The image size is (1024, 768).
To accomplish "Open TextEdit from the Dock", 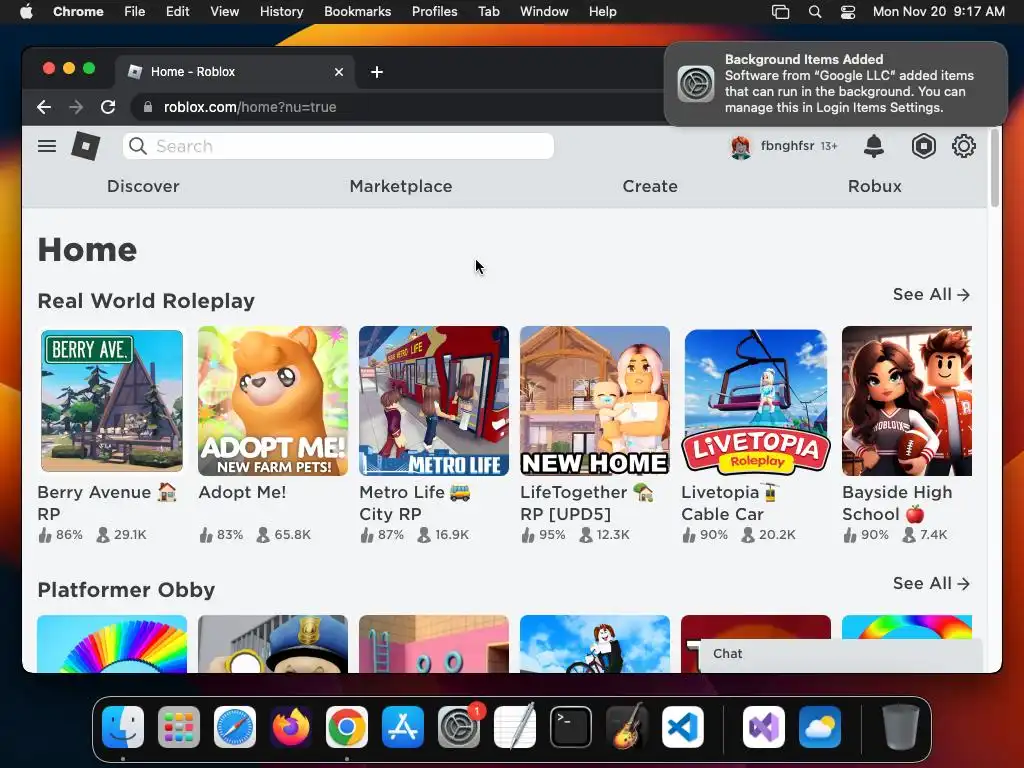I will (515, 727).
